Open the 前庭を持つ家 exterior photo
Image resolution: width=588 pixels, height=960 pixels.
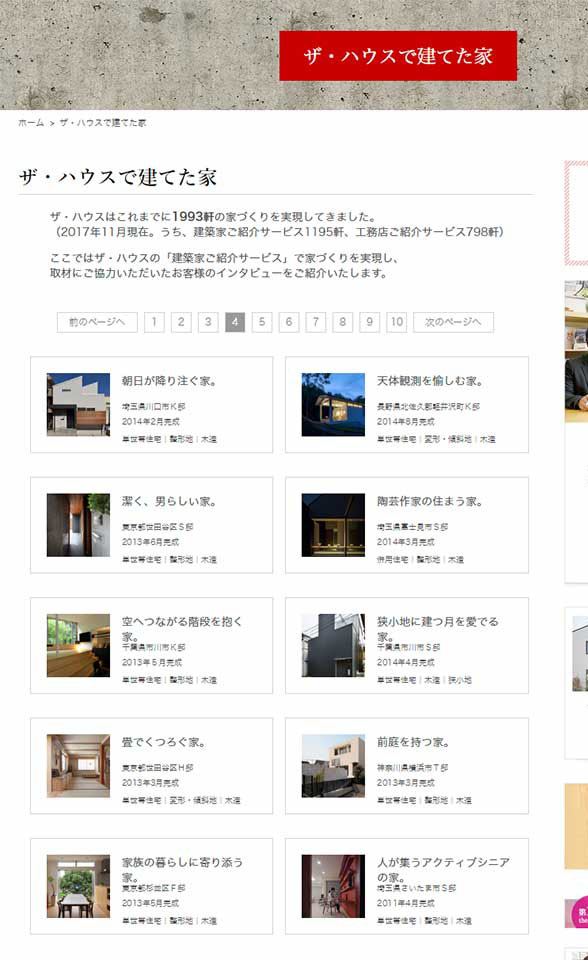point(333,766)
